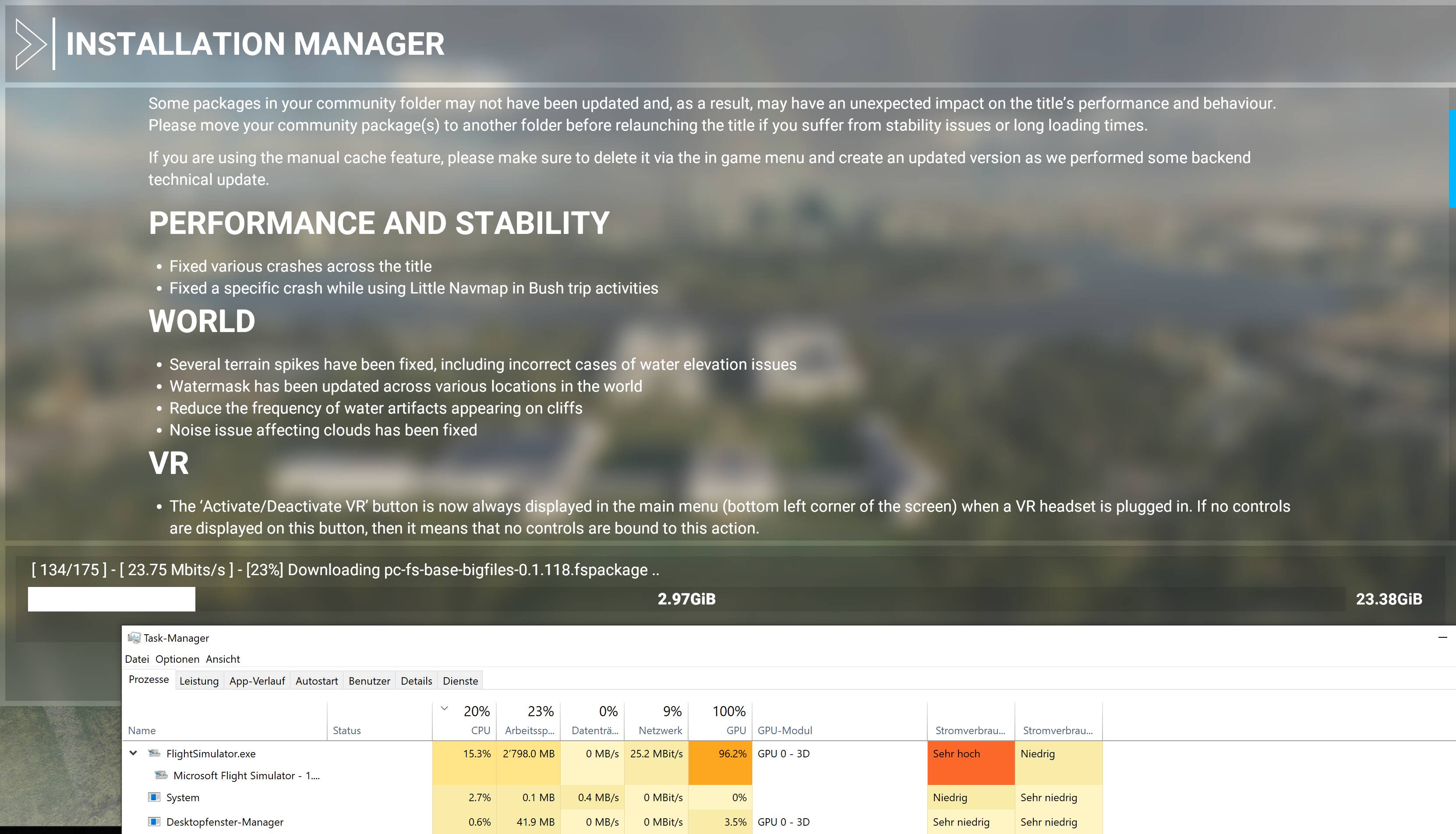Click the Little Navmap crash fix bullet
The width and height of the screenshot is (1456, 834).
click(x=413, y=287)
